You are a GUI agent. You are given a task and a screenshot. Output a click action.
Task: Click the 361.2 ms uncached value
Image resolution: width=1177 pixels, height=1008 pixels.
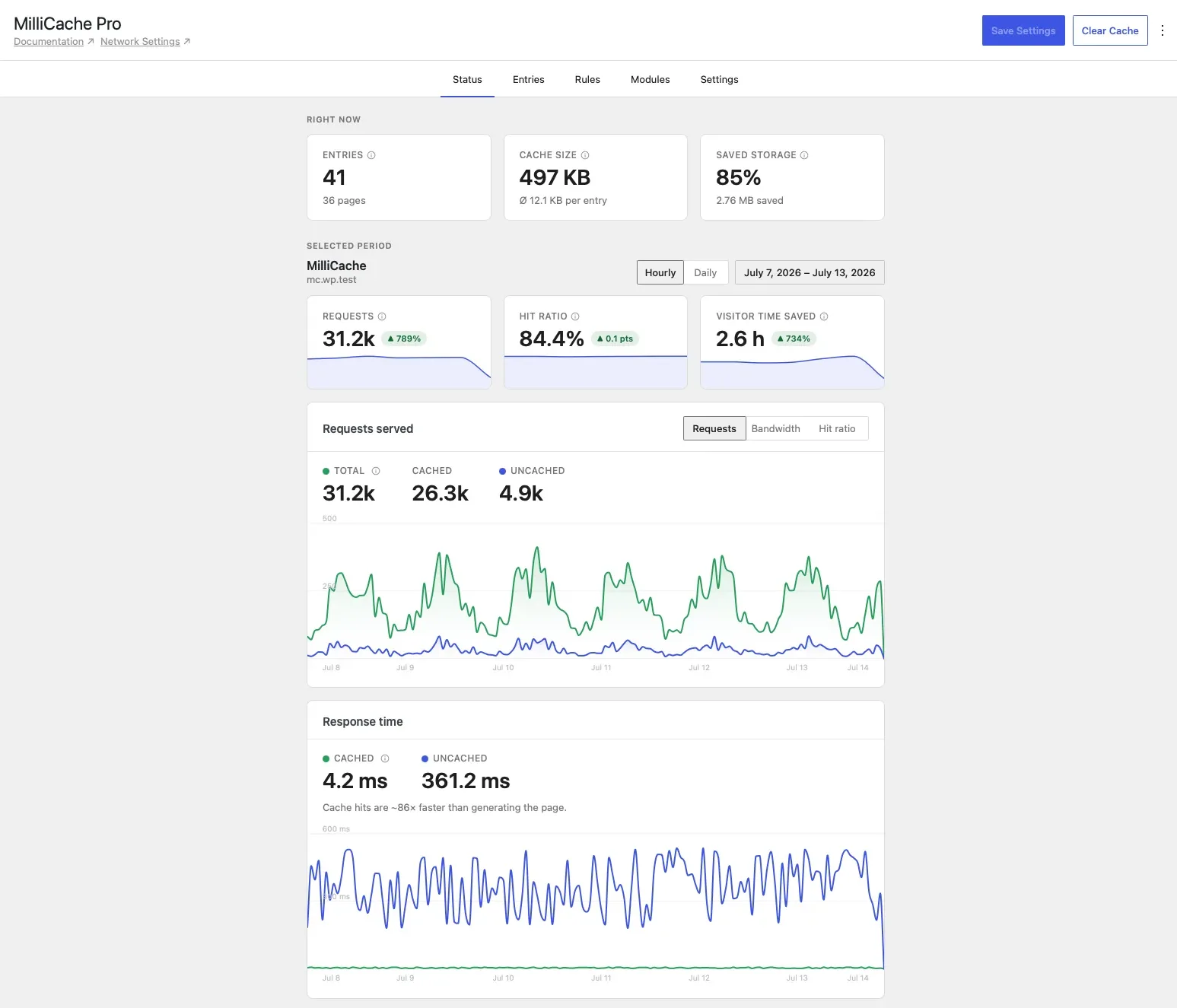coord(466,781)
